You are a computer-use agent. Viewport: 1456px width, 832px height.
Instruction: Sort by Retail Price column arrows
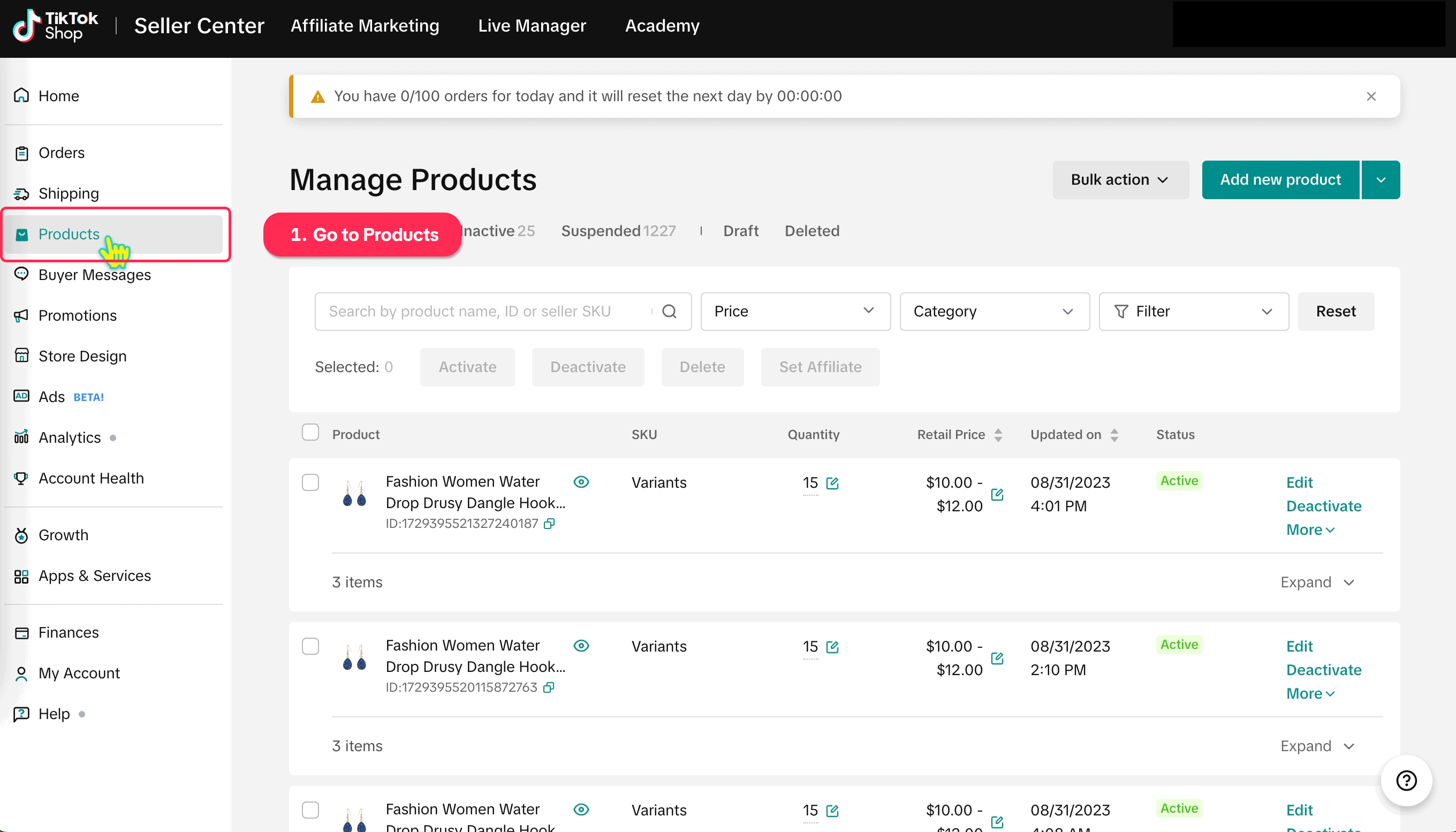click(998, 435)
